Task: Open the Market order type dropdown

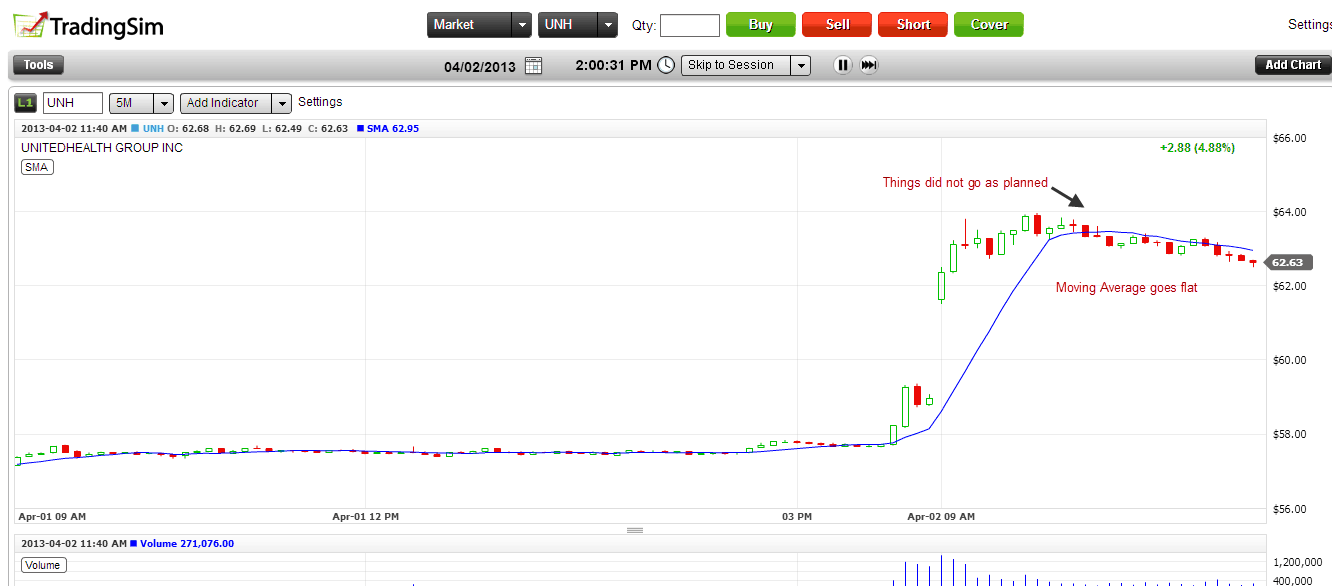Action: [x=520, y=25]
